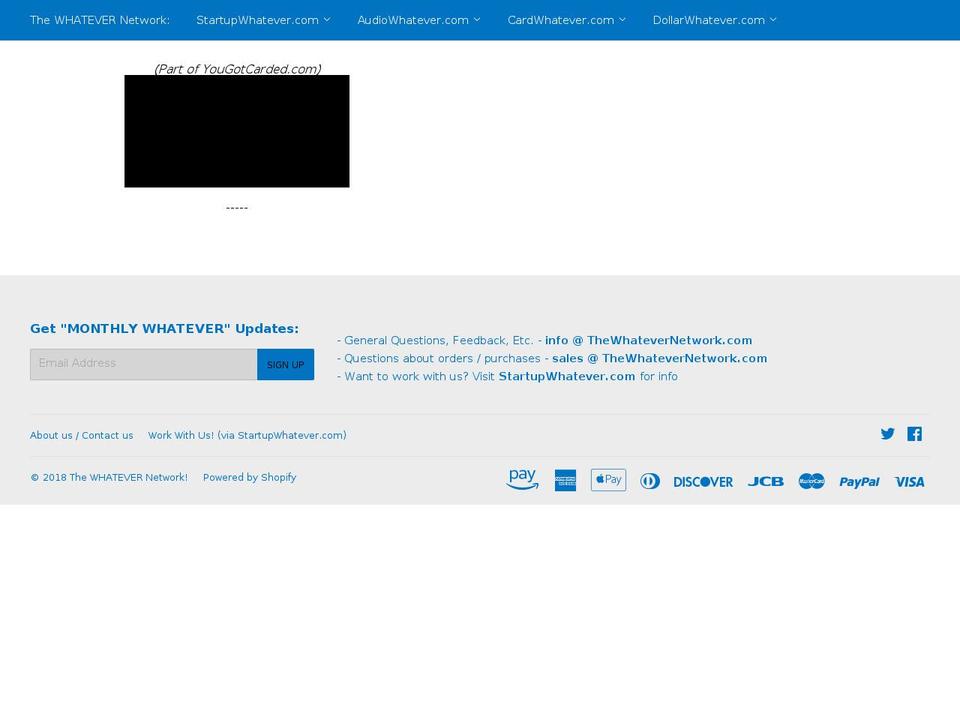Screen dimensions: 960x720
Task: Click the Visa payment icon
Action: pos(909,482)
